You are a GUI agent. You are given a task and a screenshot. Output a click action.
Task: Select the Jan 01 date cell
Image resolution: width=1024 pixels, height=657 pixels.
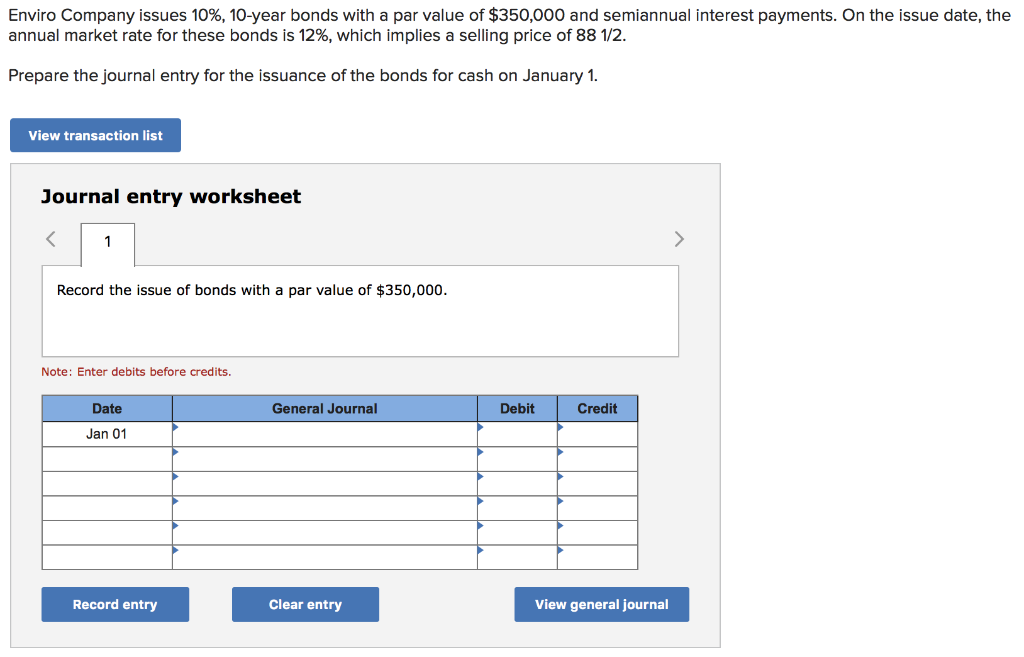(107, 434)
